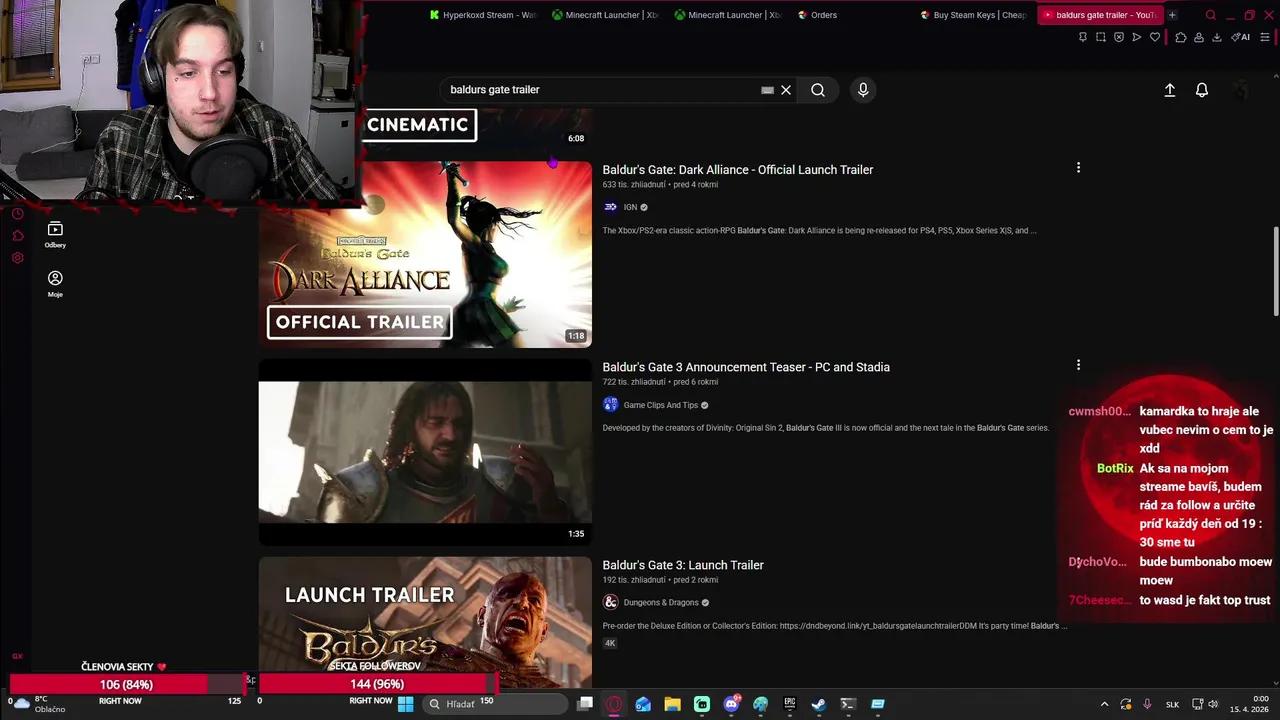Screen dimensions: 1280x720
Task: Click the 4K badge under Launch Trailer
Action: click(610, 643)
